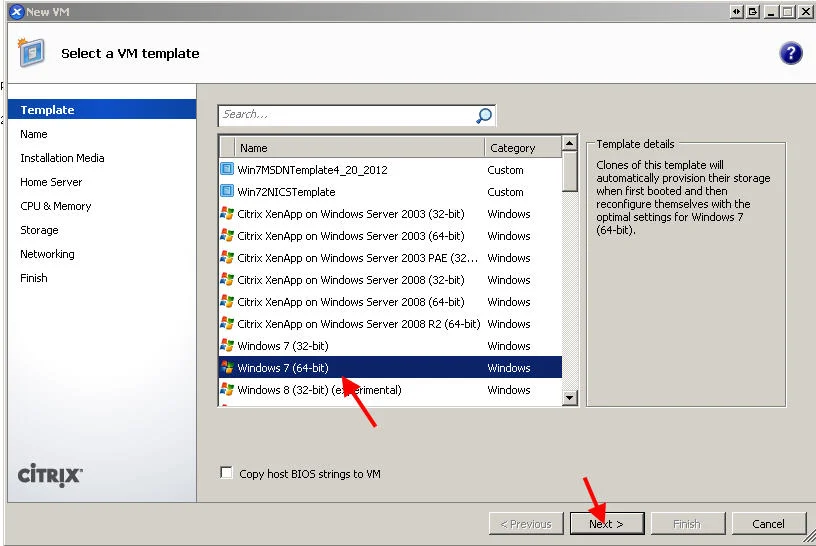
Task: Click the template list scroll up arrow
Action: [570, 143]
